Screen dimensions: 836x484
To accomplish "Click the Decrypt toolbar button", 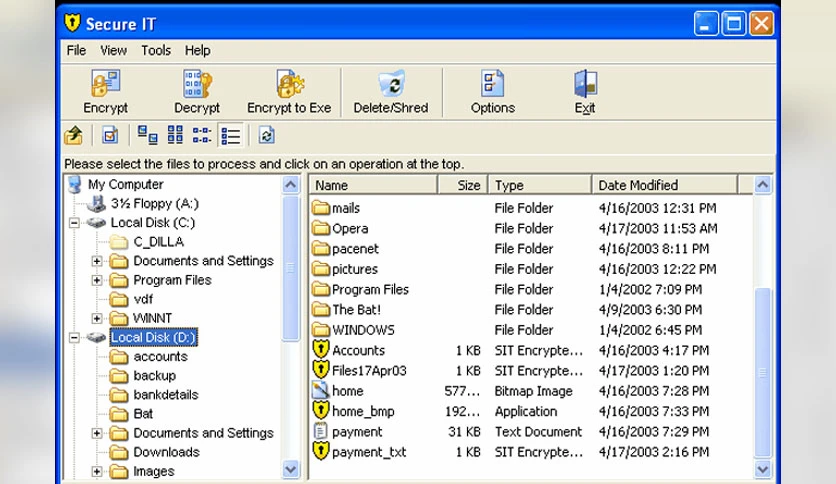I will pyautogui.click(x=197, y=92).
